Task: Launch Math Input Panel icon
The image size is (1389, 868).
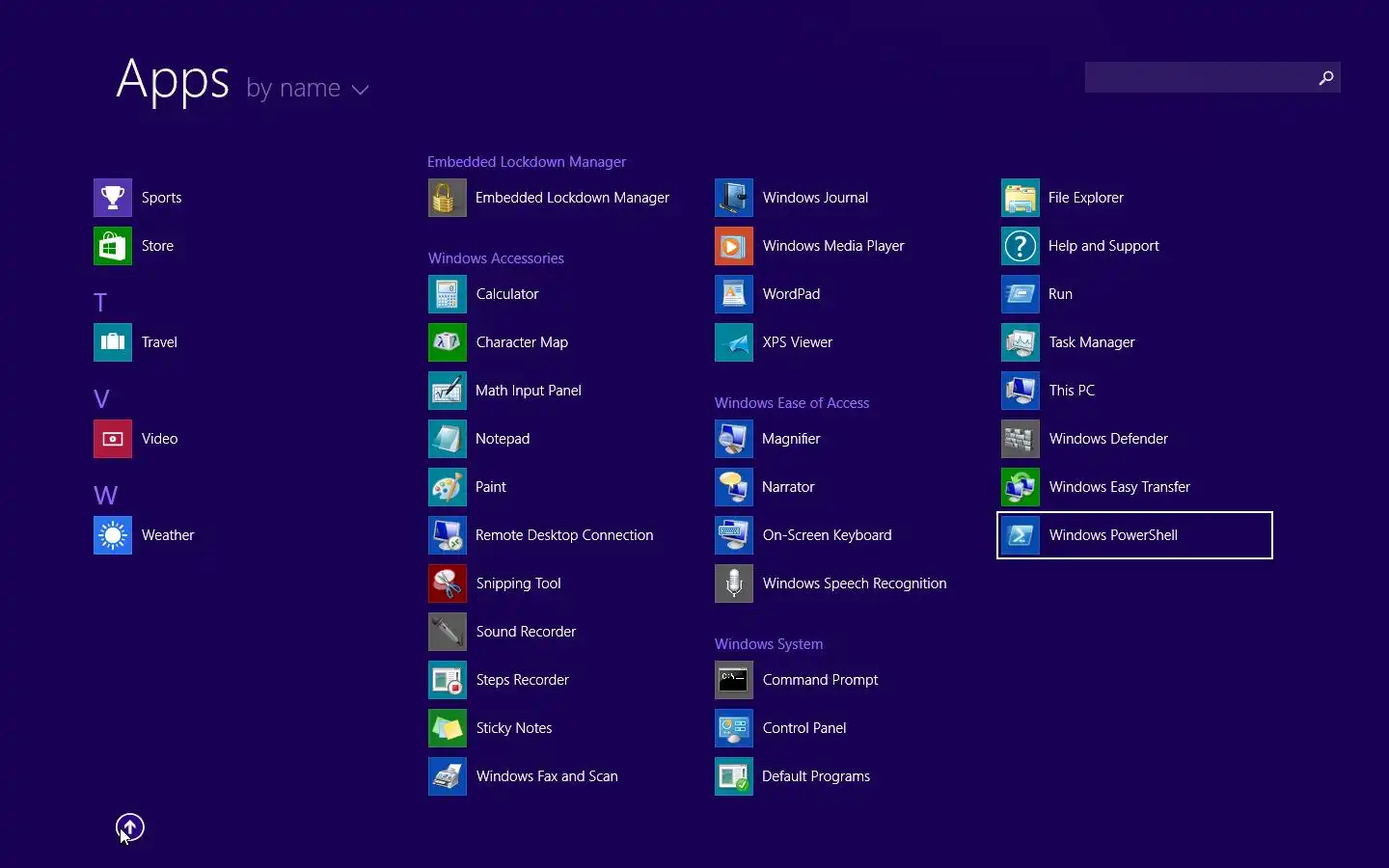Action: (448, 391)
